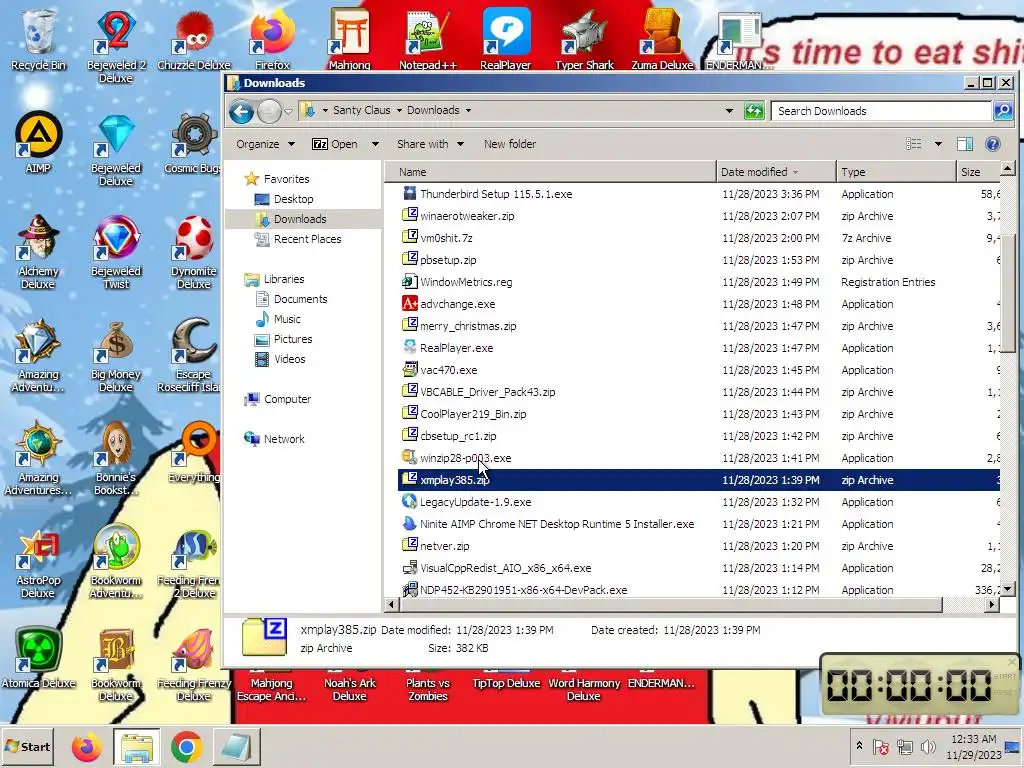1024x768 pixels.
Task: Open Pictures library in navigation pane
Action: point(284,340)
